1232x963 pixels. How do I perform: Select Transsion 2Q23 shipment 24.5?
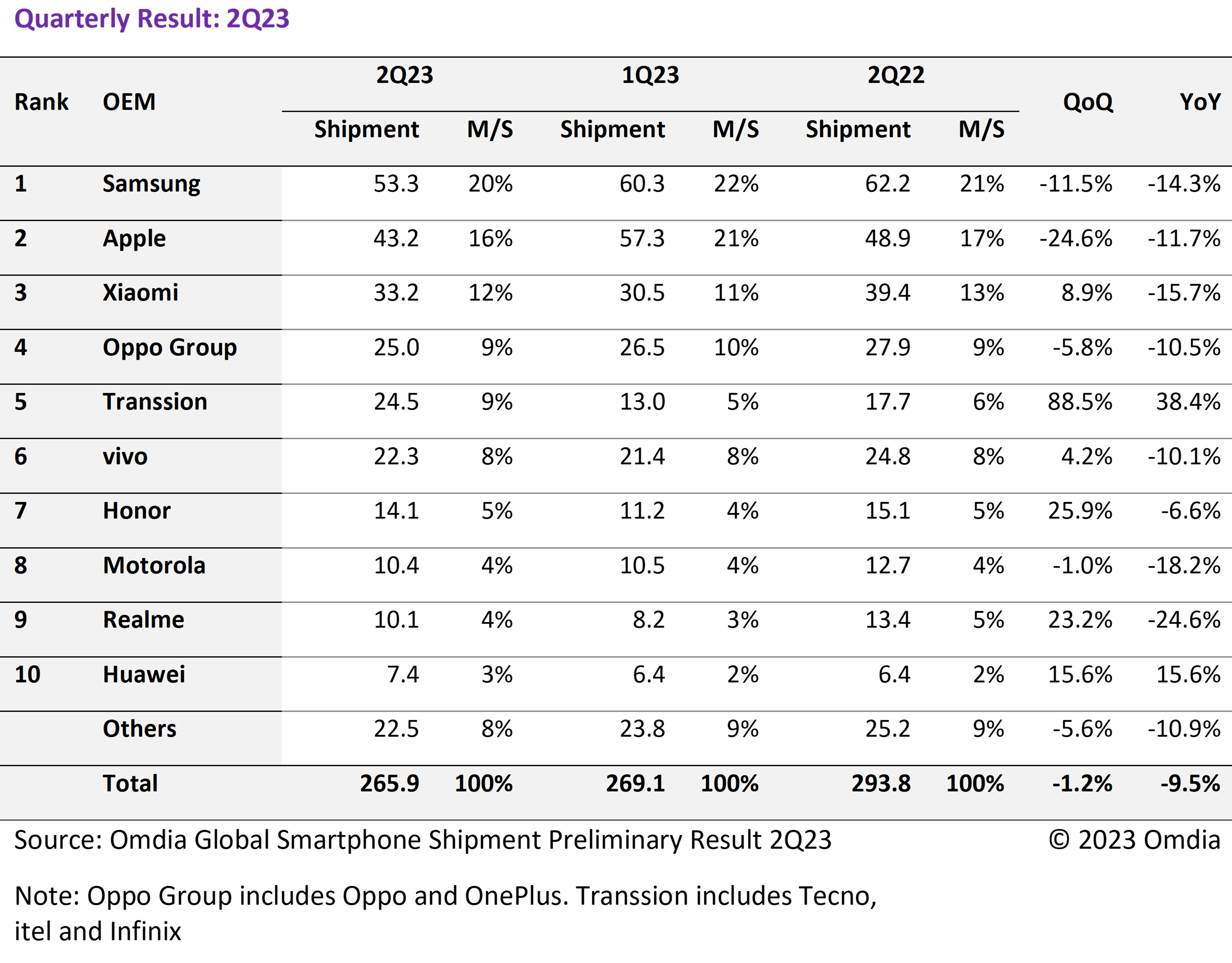[x=396, y=402]
